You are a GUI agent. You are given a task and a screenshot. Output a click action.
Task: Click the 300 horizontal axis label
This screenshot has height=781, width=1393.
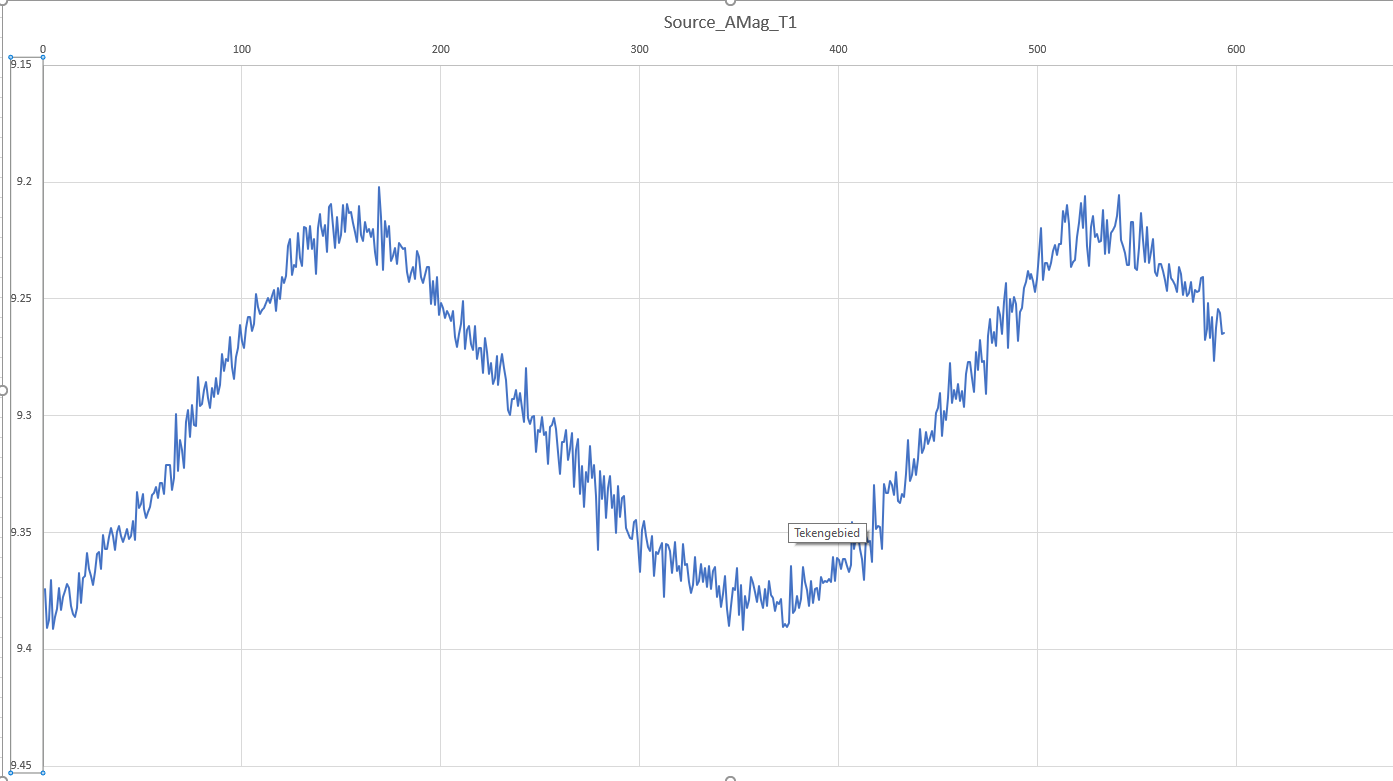(x=639, y=49)
